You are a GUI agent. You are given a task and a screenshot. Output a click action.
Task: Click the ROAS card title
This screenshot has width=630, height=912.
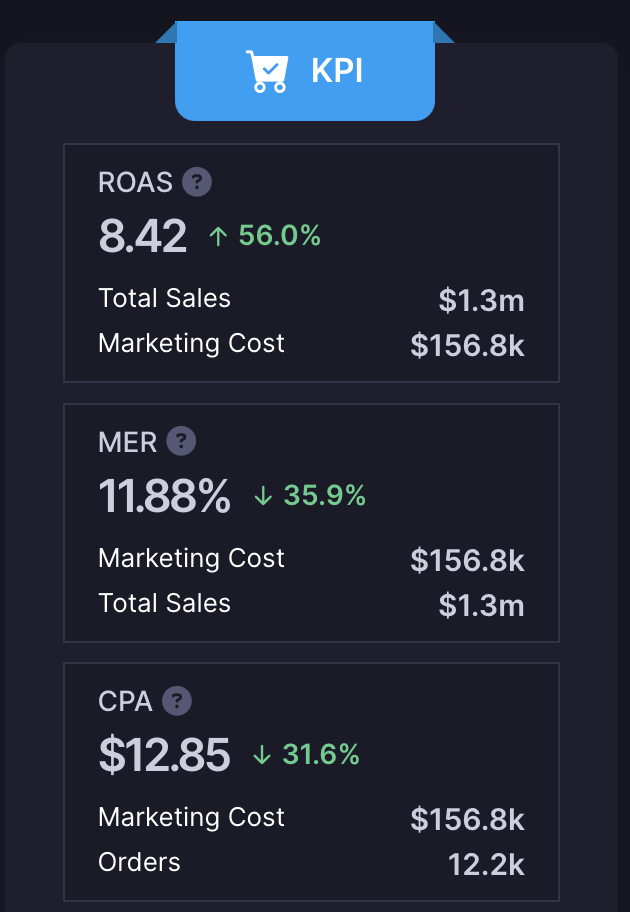coord(136,182)
